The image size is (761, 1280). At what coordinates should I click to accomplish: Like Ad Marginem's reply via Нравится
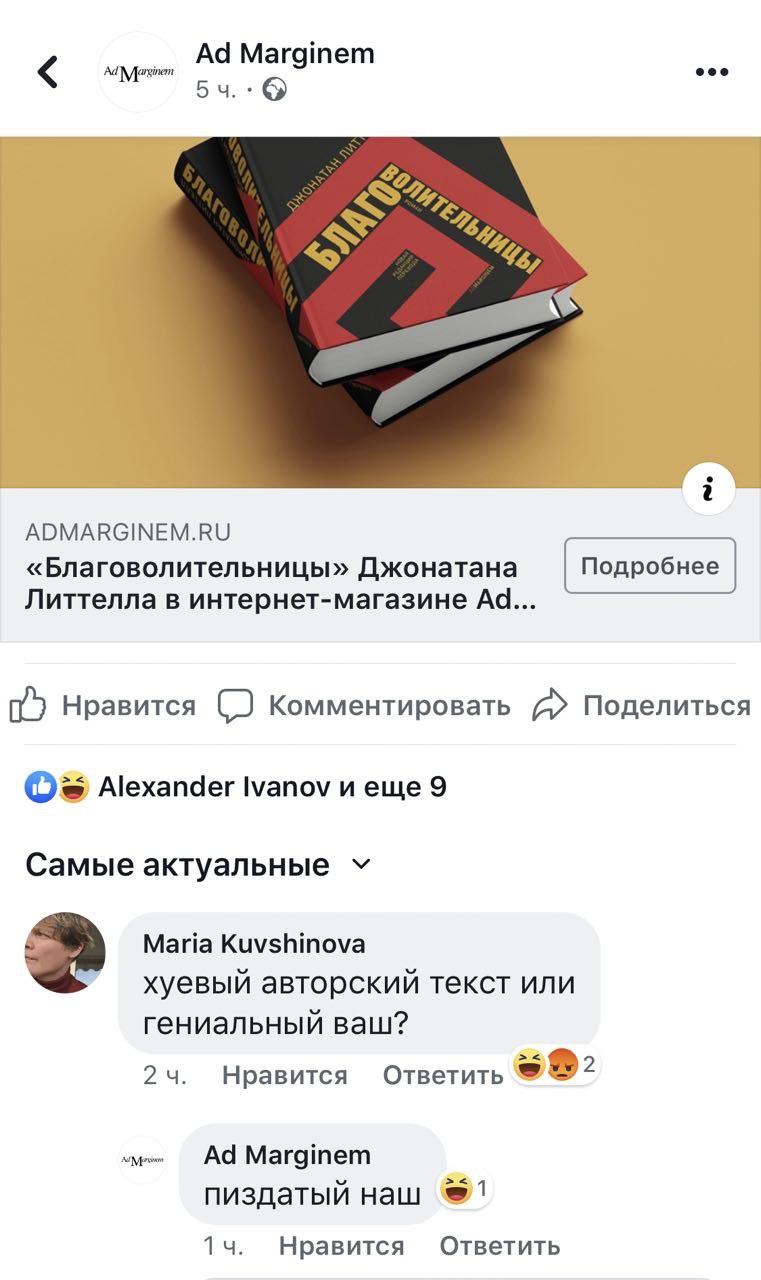[342, 1246]
